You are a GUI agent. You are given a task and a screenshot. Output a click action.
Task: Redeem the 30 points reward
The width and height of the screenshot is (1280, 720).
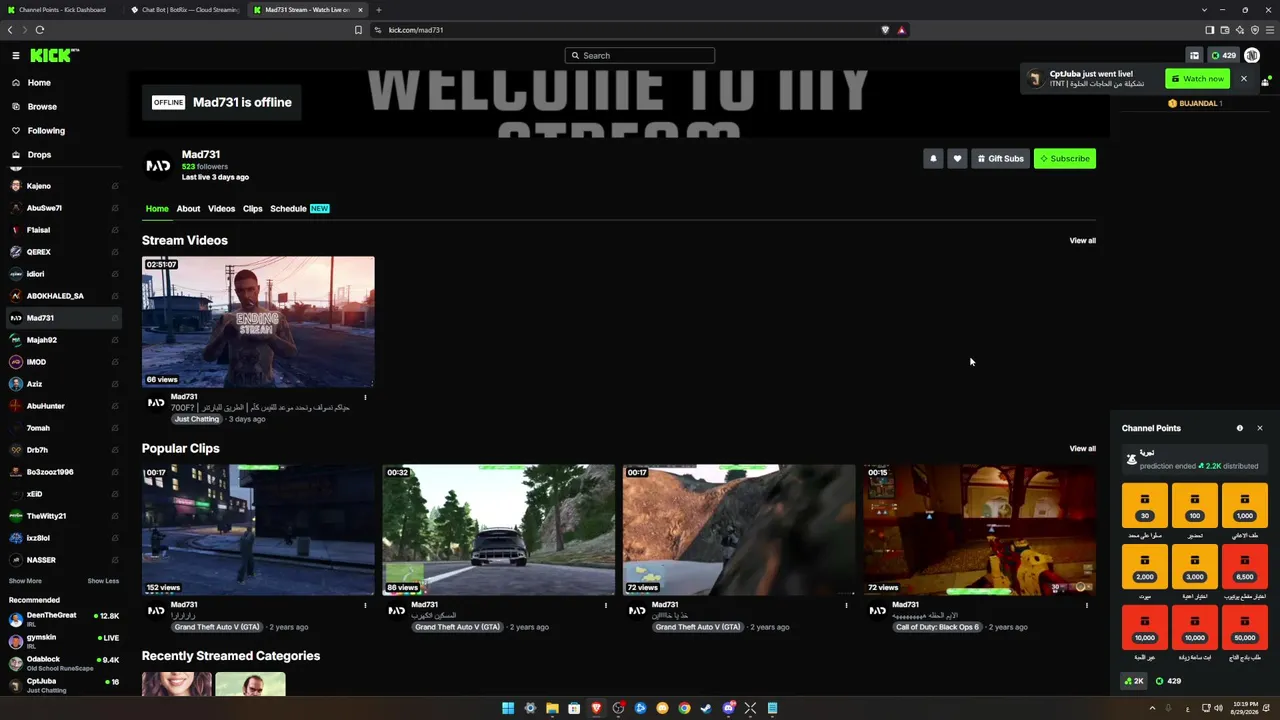pyautogui.click(x=1145, y=506)
